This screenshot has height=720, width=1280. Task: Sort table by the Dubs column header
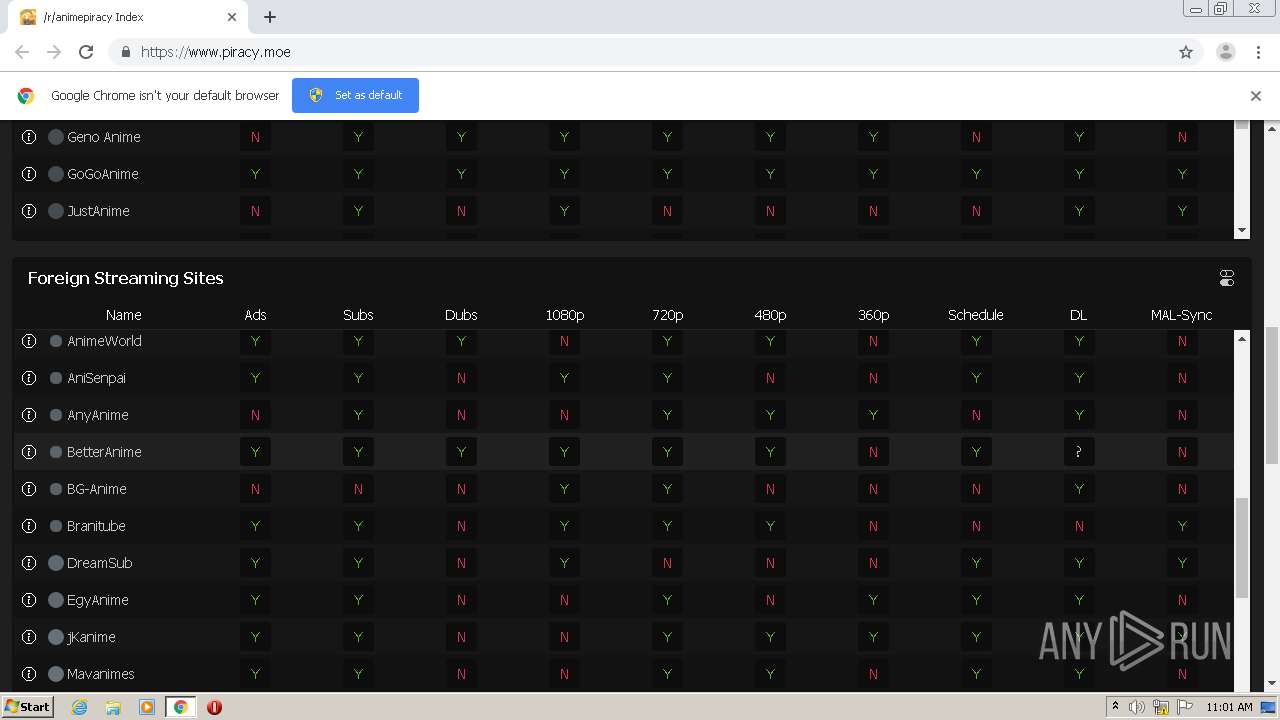[x=461, y=315]
